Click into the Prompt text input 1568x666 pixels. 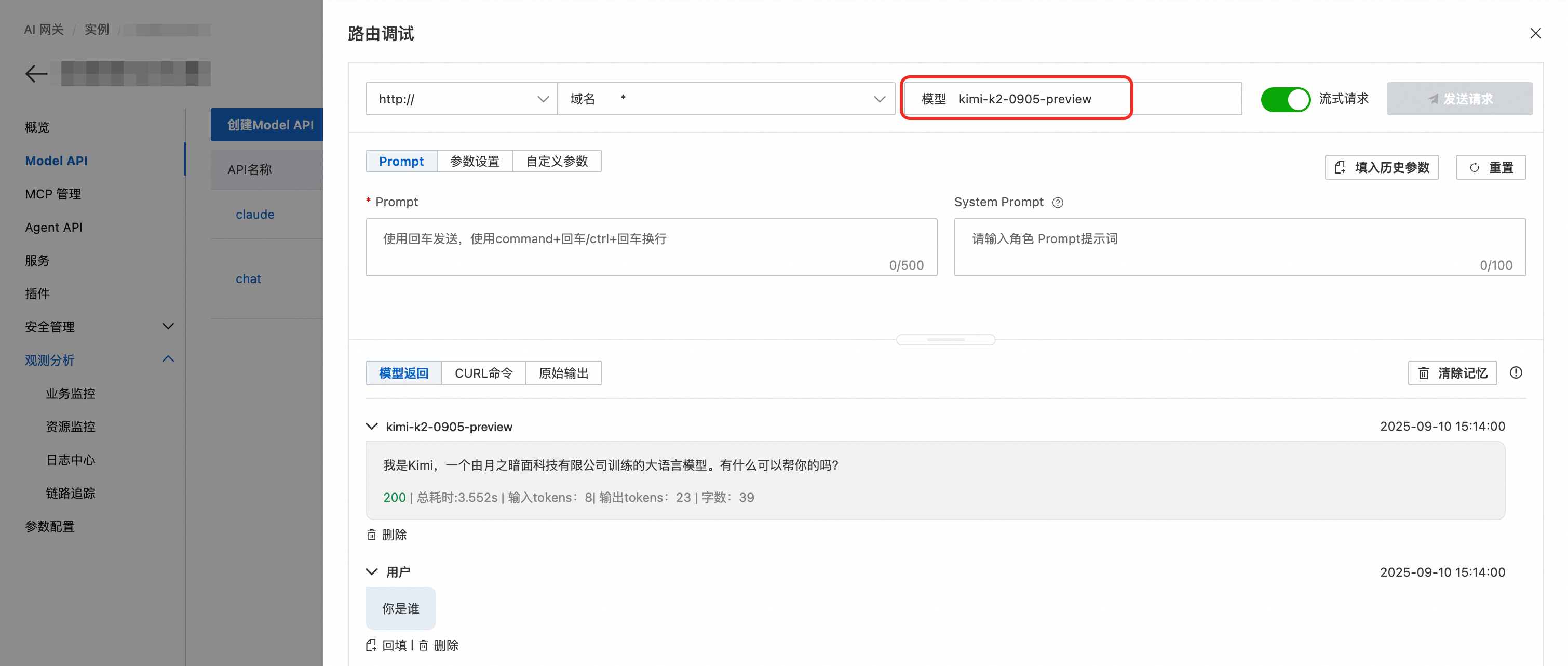(651, 247)
